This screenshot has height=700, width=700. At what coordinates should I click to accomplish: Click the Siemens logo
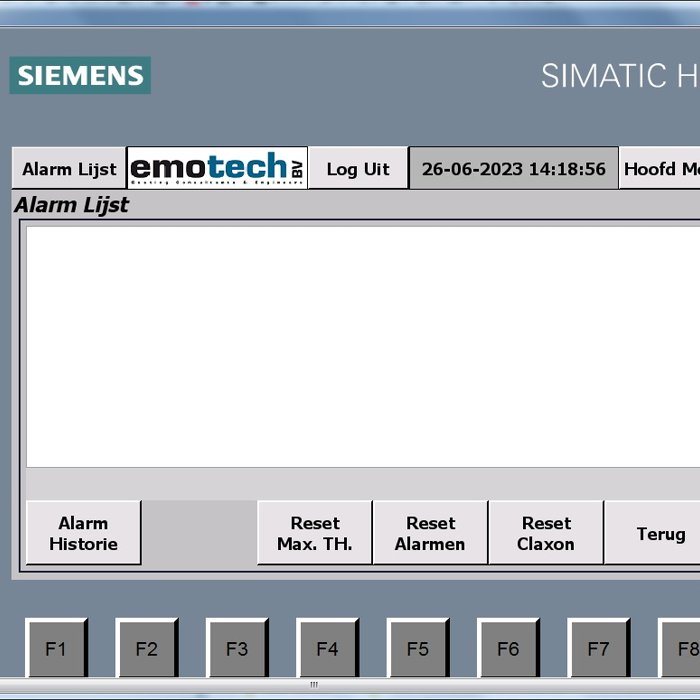[80, 75]
